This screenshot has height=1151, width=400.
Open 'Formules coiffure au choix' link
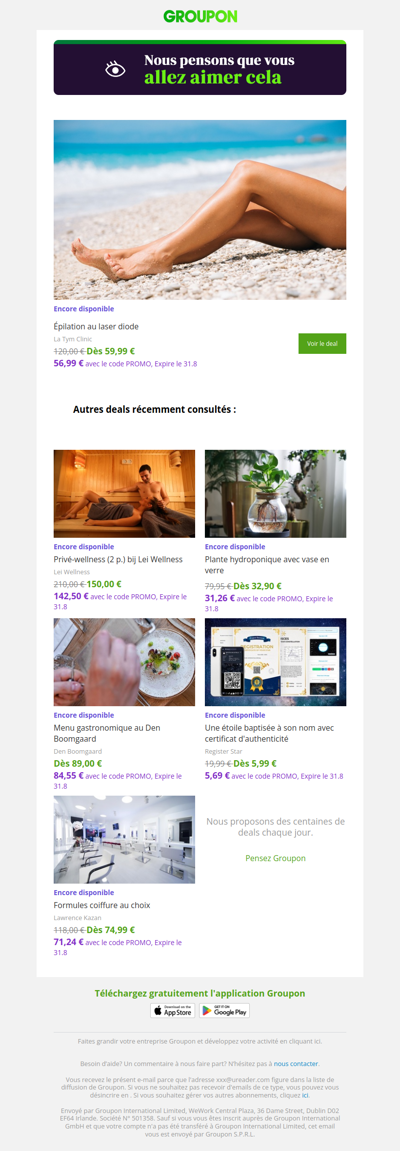point(102,905)
